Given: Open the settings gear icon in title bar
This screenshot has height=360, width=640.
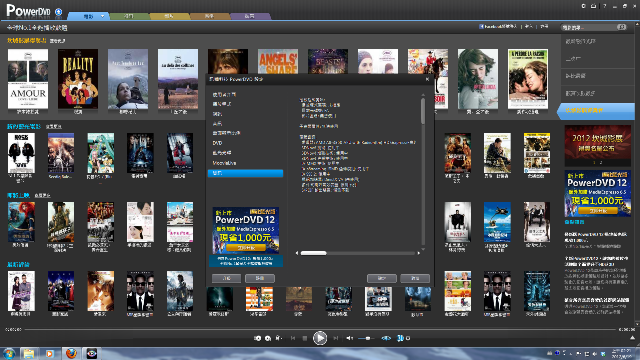Looking at the screenshot, I should pyautogui.click(x=583, y=6).
